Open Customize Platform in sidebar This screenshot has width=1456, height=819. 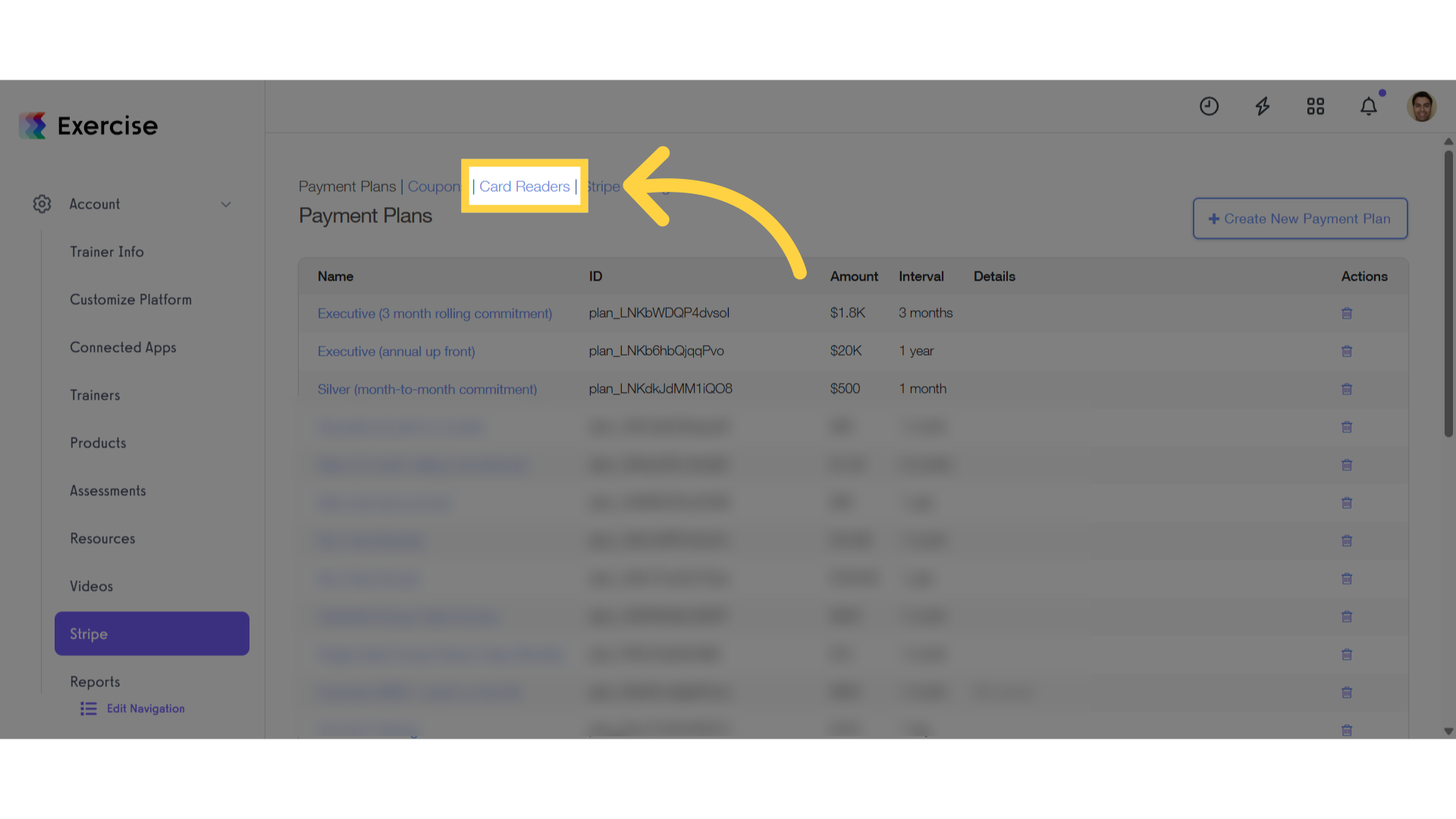pos(130,300)
